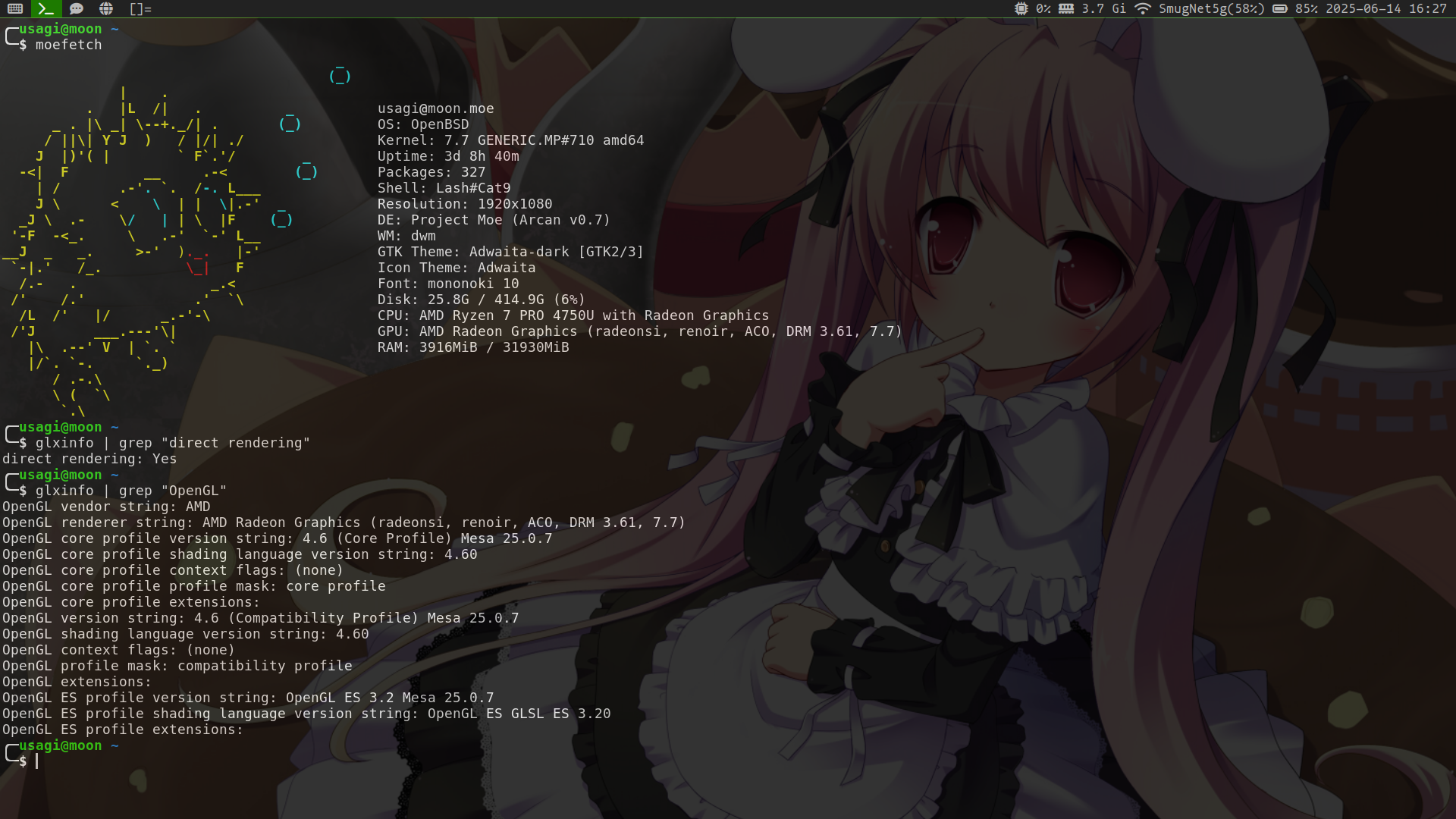Click the Icon Theme: Adwaita line
Screen dimensions: 1456x819
(457, 268)
